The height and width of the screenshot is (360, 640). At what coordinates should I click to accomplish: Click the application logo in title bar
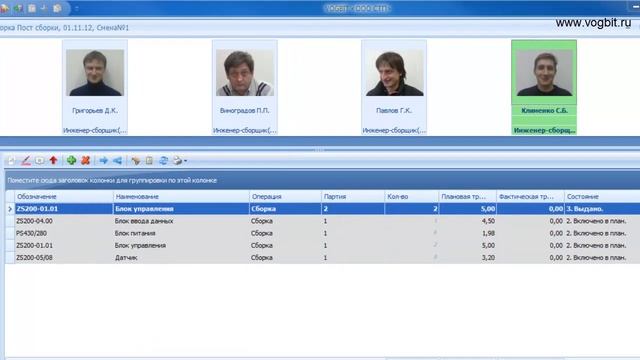point(4,8)
